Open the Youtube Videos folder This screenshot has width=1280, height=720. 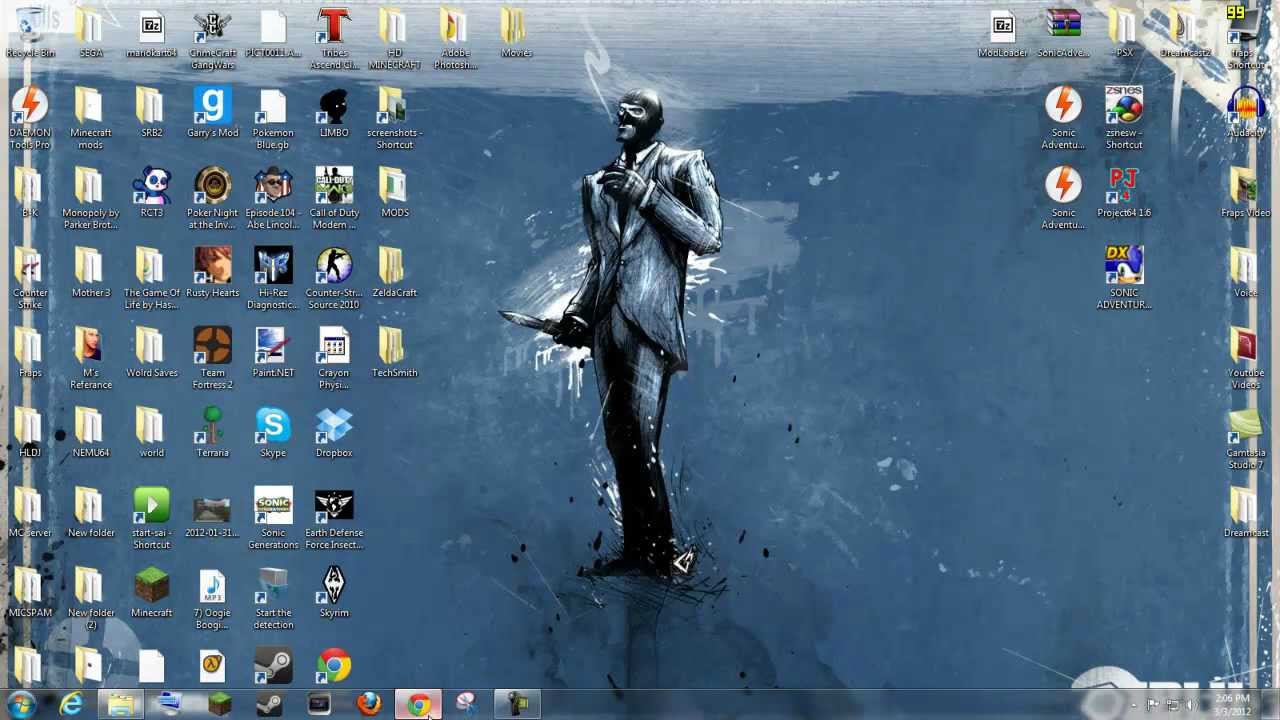click(x=1246, y=359)
